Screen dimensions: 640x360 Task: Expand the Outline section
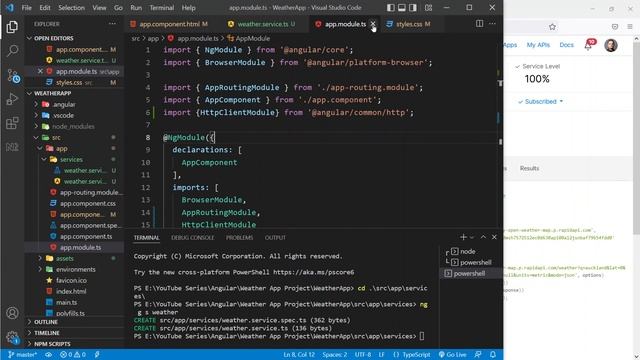coord(46,322)
